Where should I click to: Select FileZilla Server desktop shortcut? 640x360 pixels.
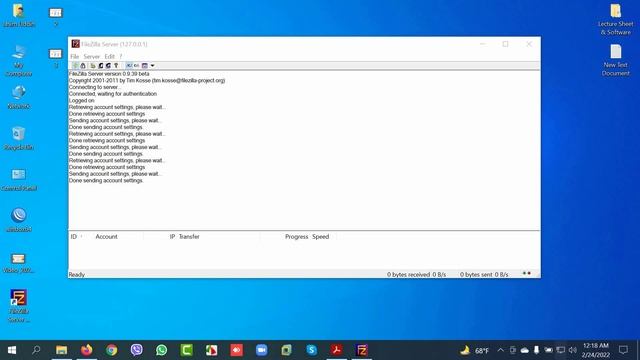(19, 305)
